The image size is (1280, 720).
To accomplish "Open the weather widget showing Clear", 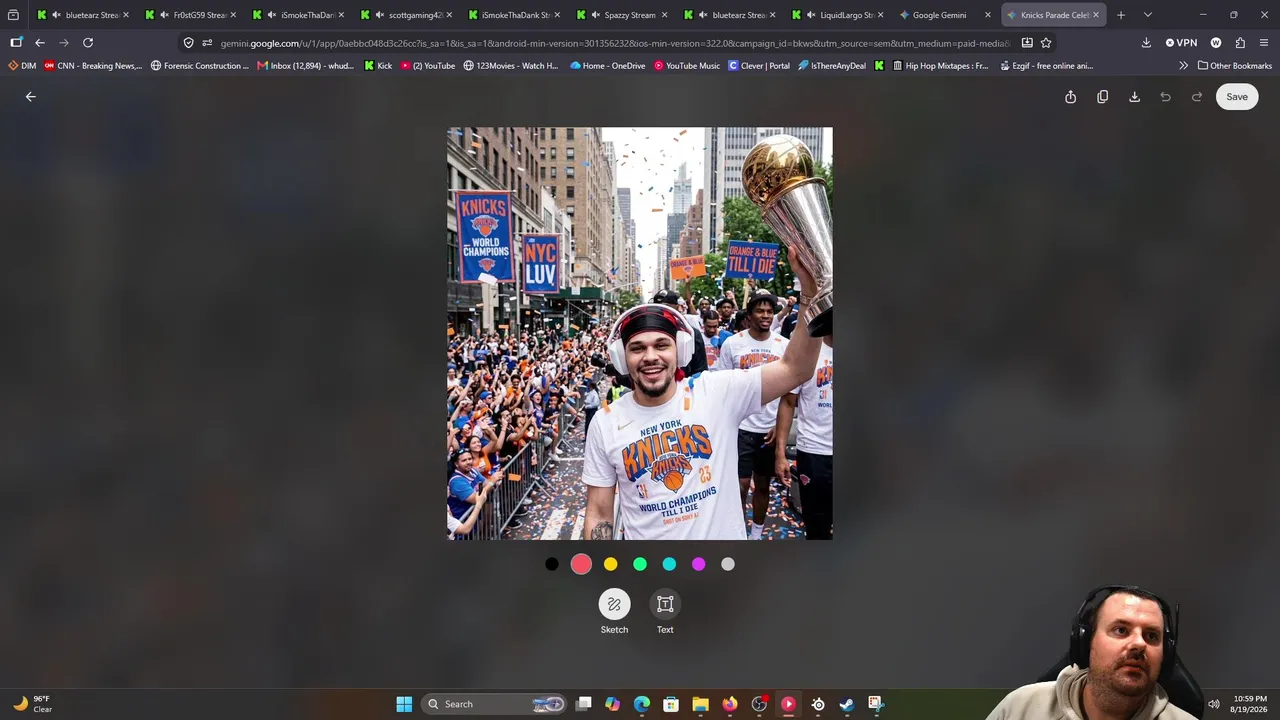I will (32, 704).
